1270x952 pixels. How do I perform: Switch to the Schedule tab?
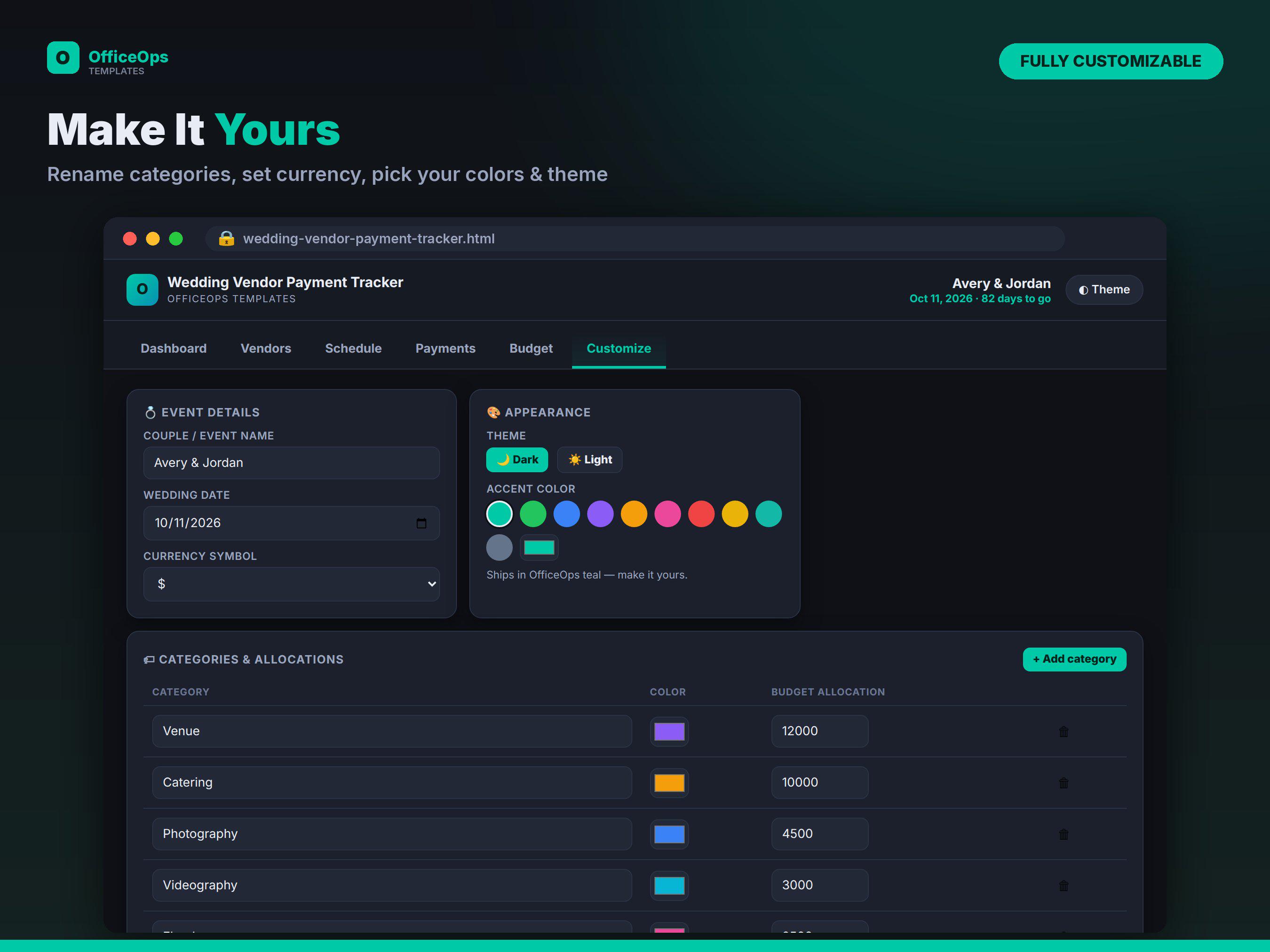353,348
